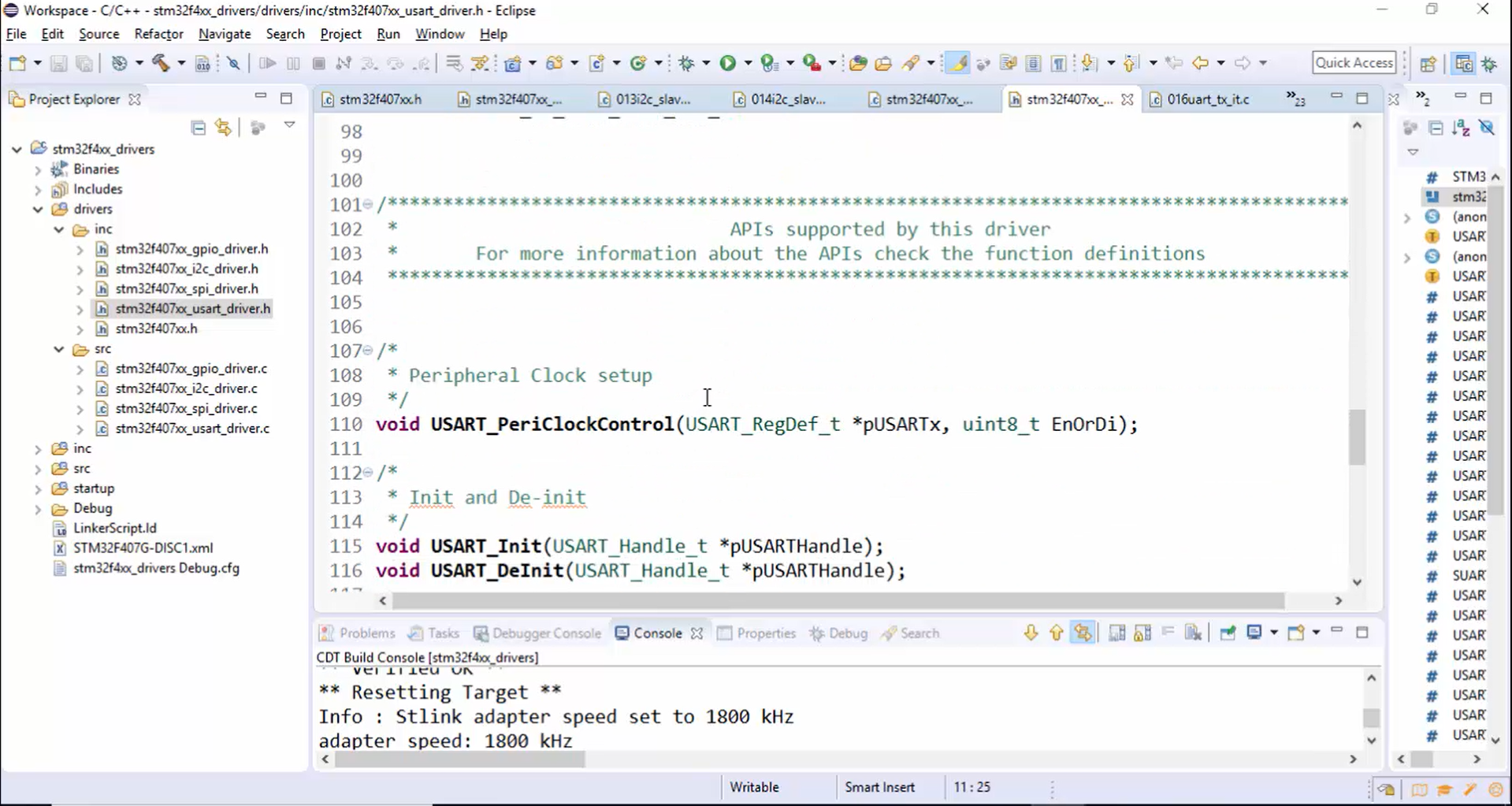
Task: Expand the startup folder
Action: [38, 488]
